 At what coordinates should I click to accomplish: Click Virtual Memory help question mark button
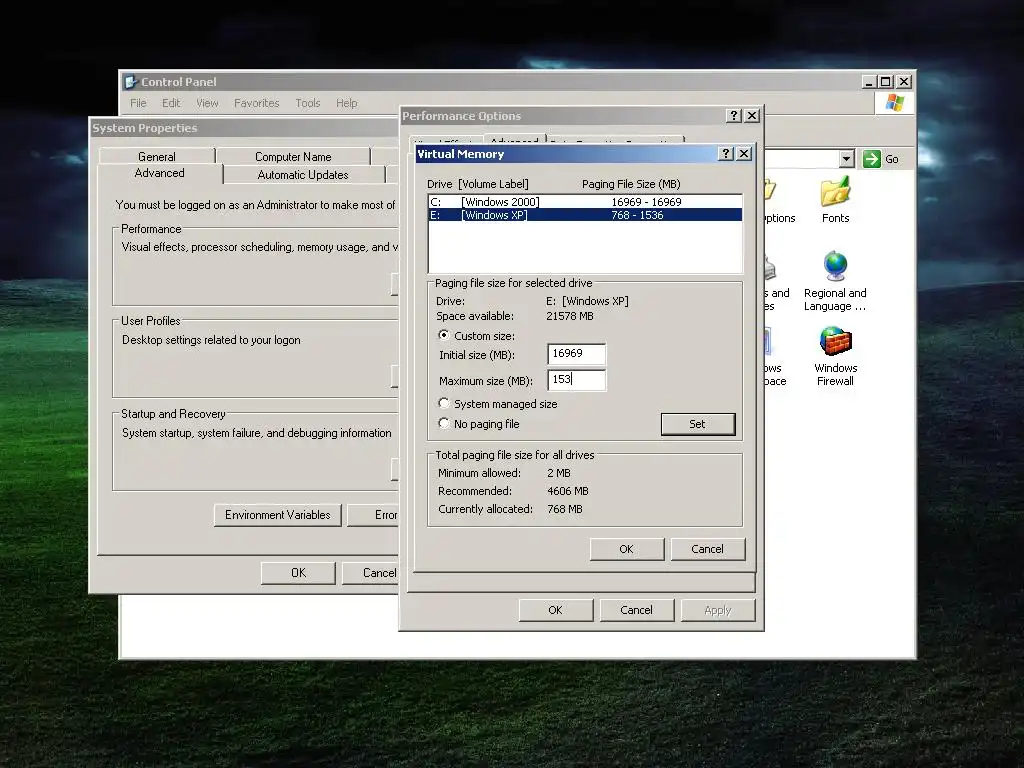click(726, 153)
